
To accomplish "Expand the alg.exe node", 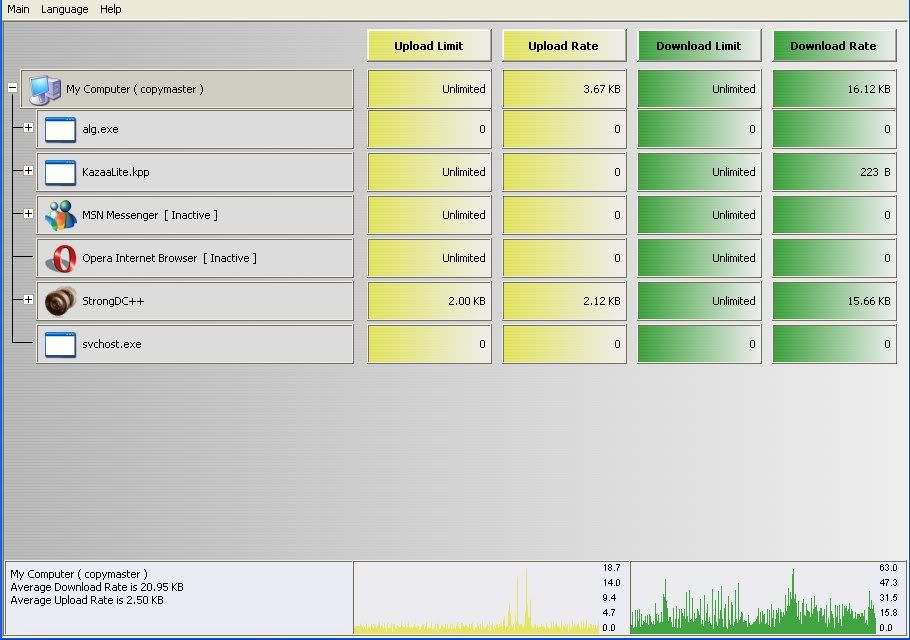I will 28,128.
